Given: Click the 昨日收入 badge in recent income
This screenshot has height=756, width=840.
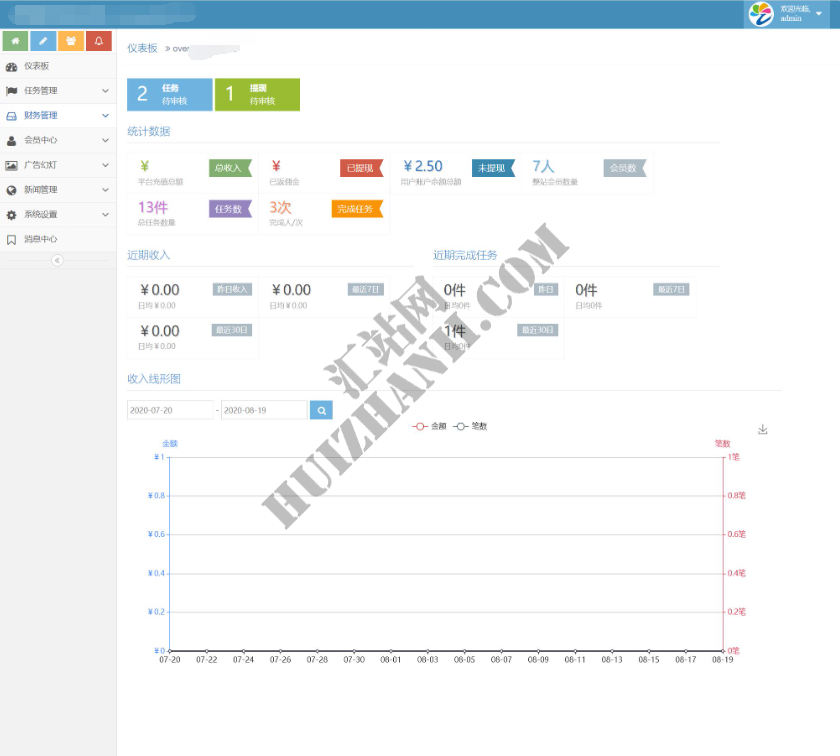Looking at the screenshot, I should 232,289.
